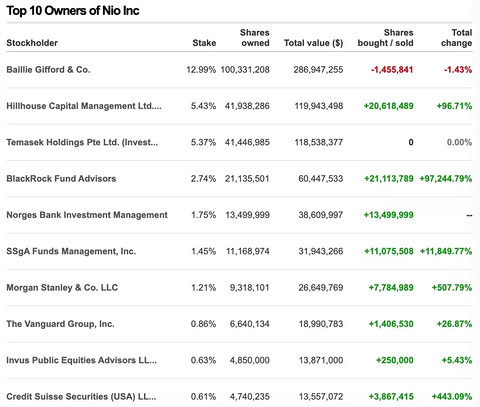This screenshot has height=407, width=480.
Task: Click shares owned value 4,740,235
Action: point(249,397)
